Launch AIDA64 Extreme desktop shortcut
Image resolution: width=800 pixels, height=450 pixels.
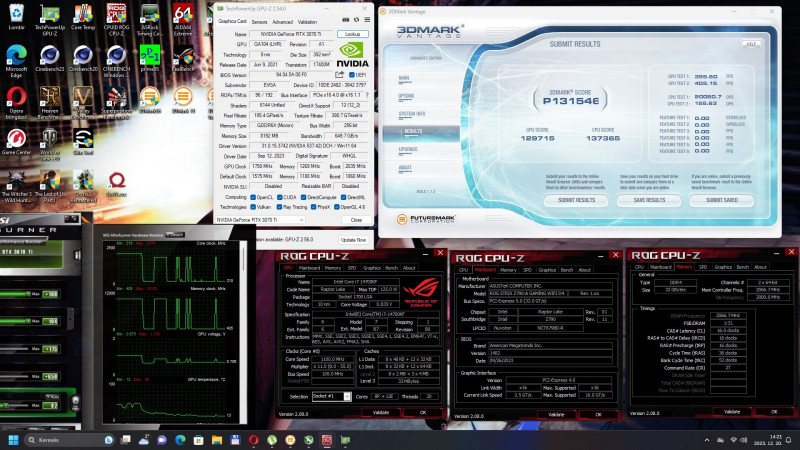[x=183, y=20]
